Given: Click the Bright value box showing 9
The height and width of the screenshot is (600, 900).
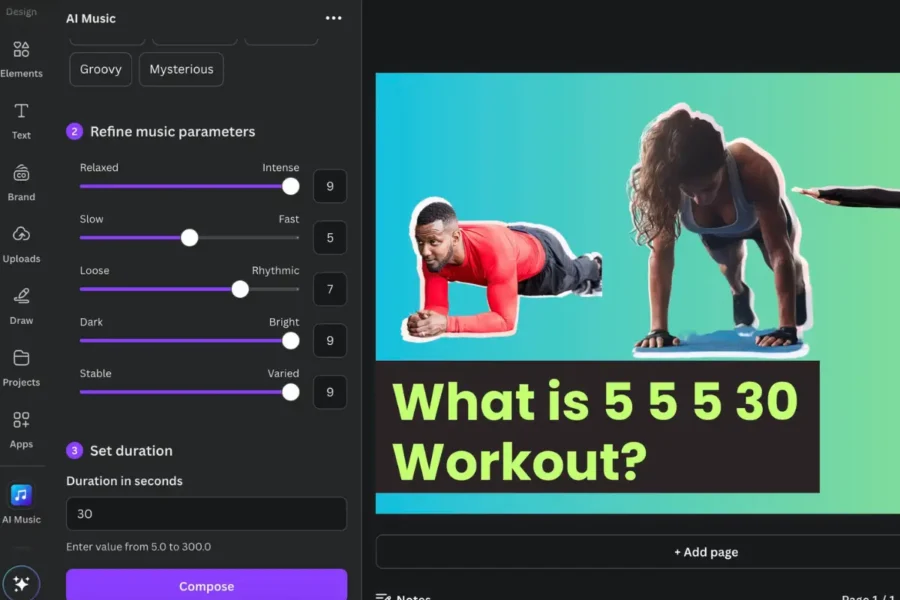Looking at the screenshot, I should [x=330, y=340].
